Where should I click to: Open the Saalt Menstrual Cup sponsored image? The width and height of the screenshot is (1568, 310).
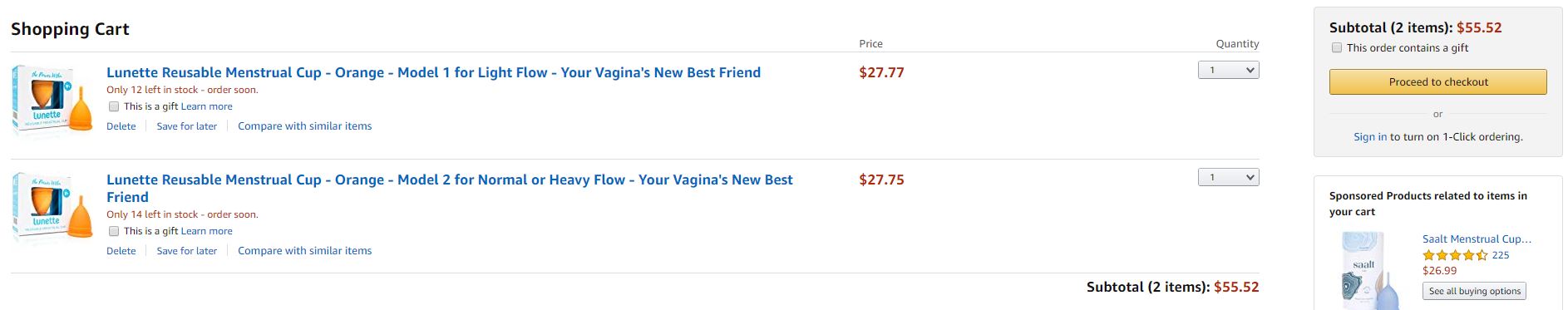[x=1364, y=272]
